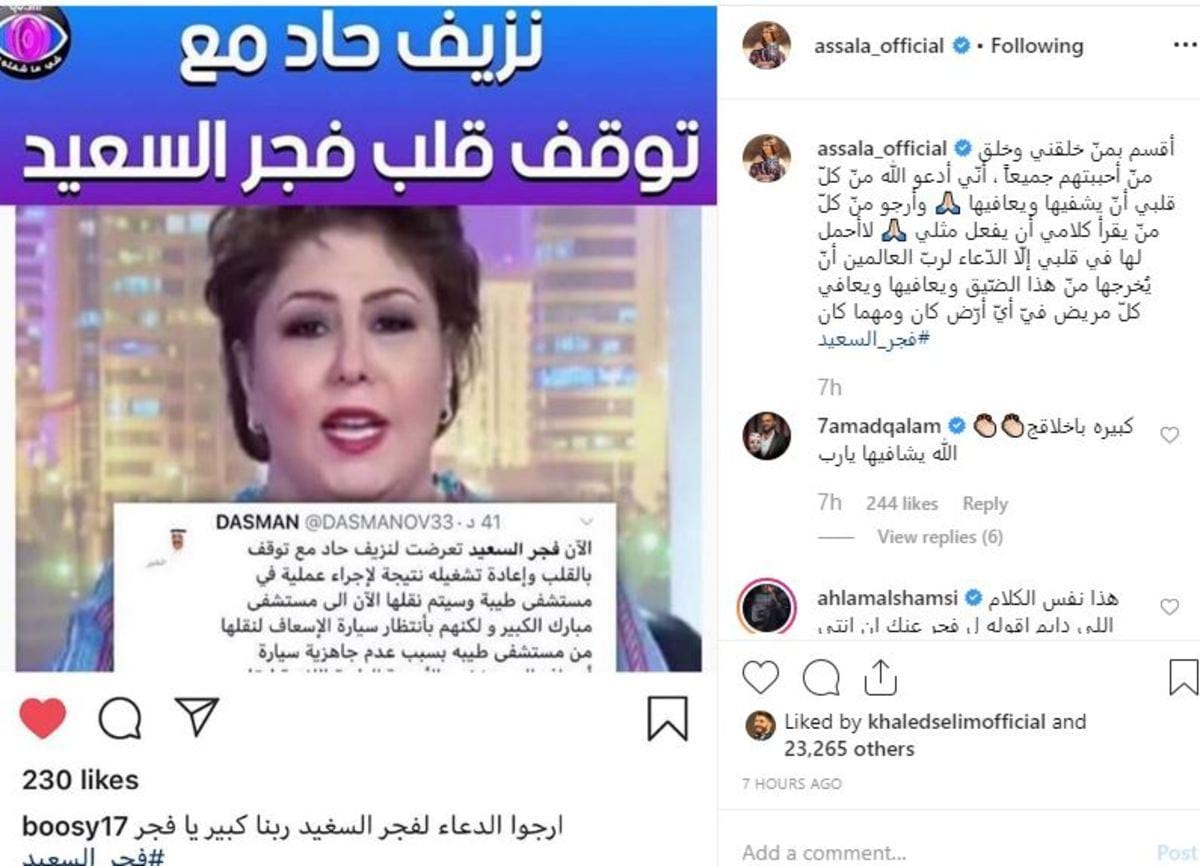Like the ahlamalshamsi comment with its small heart
Viewport: 1200px width, 866px height.
point(1169,607)
